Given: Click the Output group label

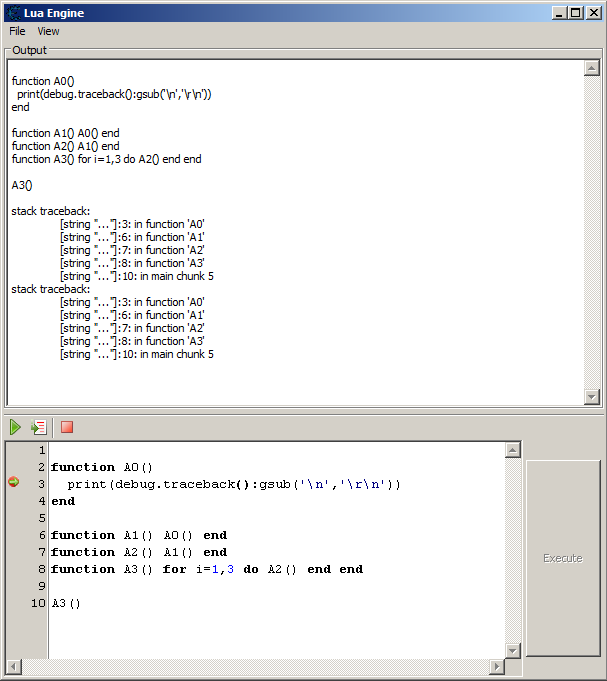Looking at the screenshot, I should [x=29, y=50].
